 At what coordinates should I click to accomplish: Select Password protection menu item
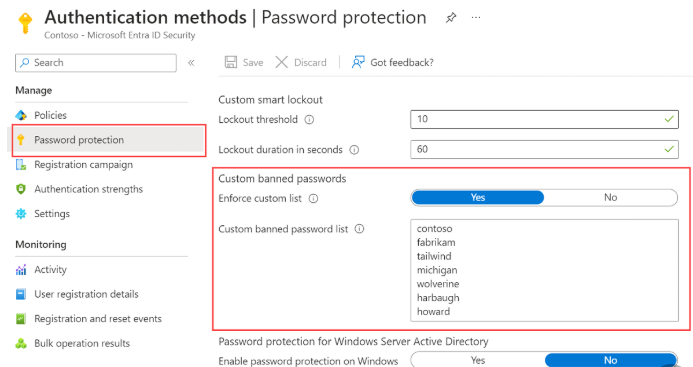click(109, 140)
